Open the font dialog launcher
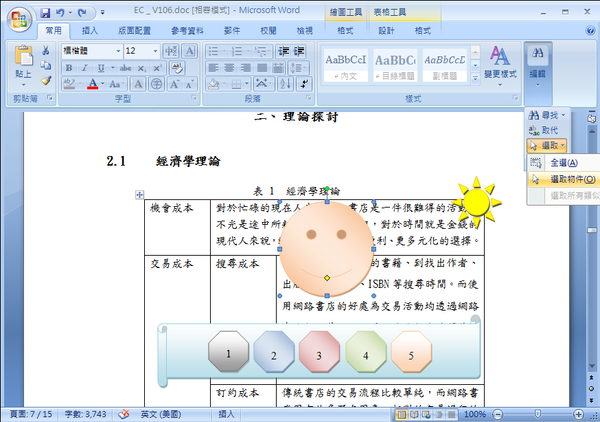 click(x=194, y=98)
